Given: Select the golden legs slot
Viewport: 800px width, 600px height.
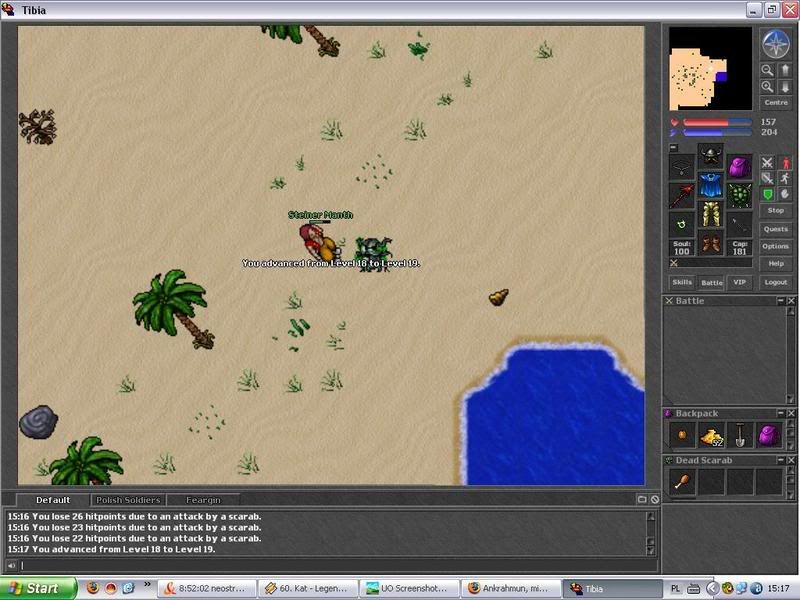Looking at the screenshot, I should click(711, 214).
